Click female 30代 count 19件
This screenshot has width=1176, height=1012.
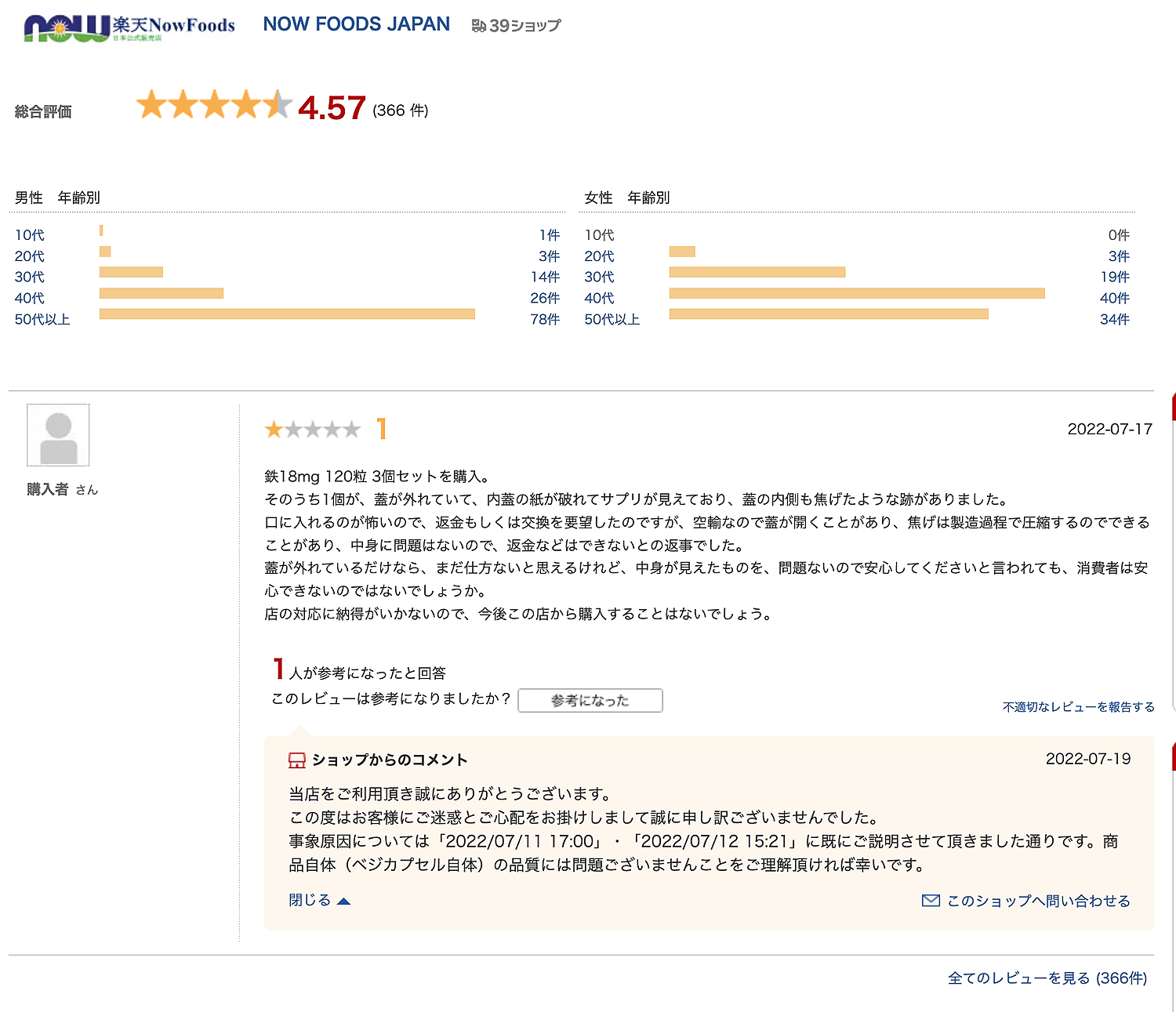pyautogui.click(x=1115, y=277)
